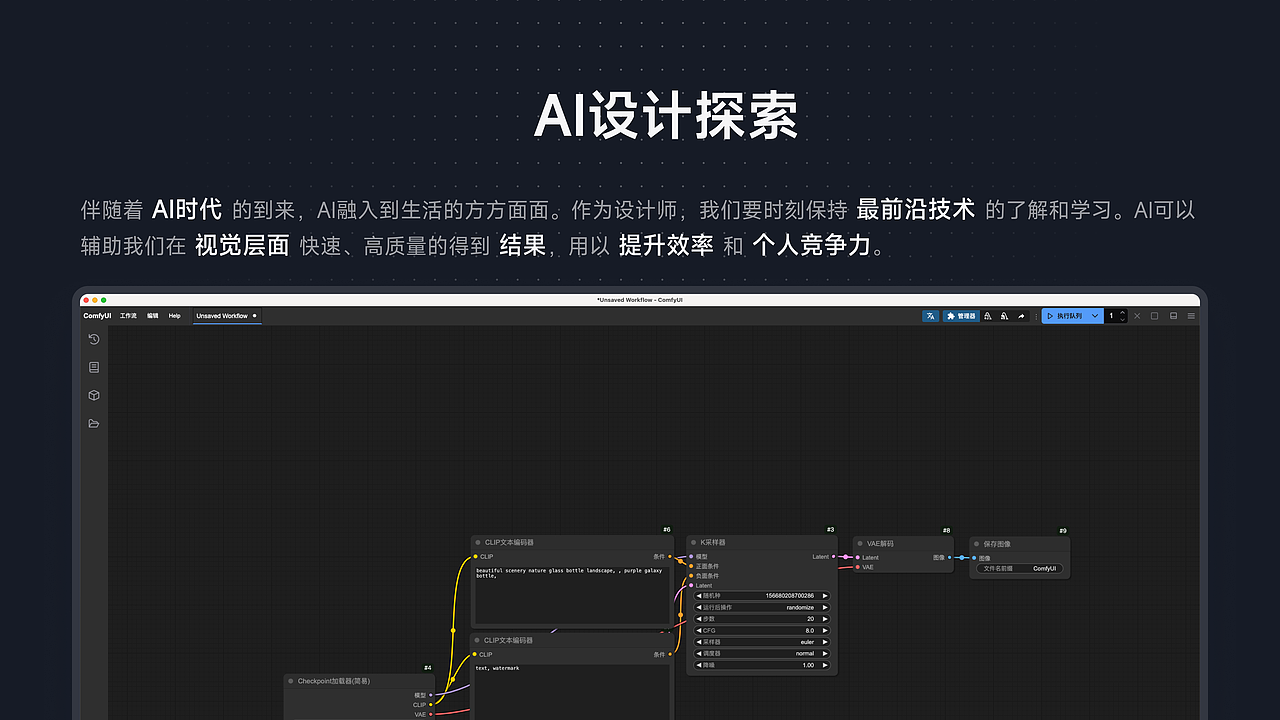This screenshot has height=720, width=1280.
Task: Open the model library cube icon
Action: pos(94,395)
